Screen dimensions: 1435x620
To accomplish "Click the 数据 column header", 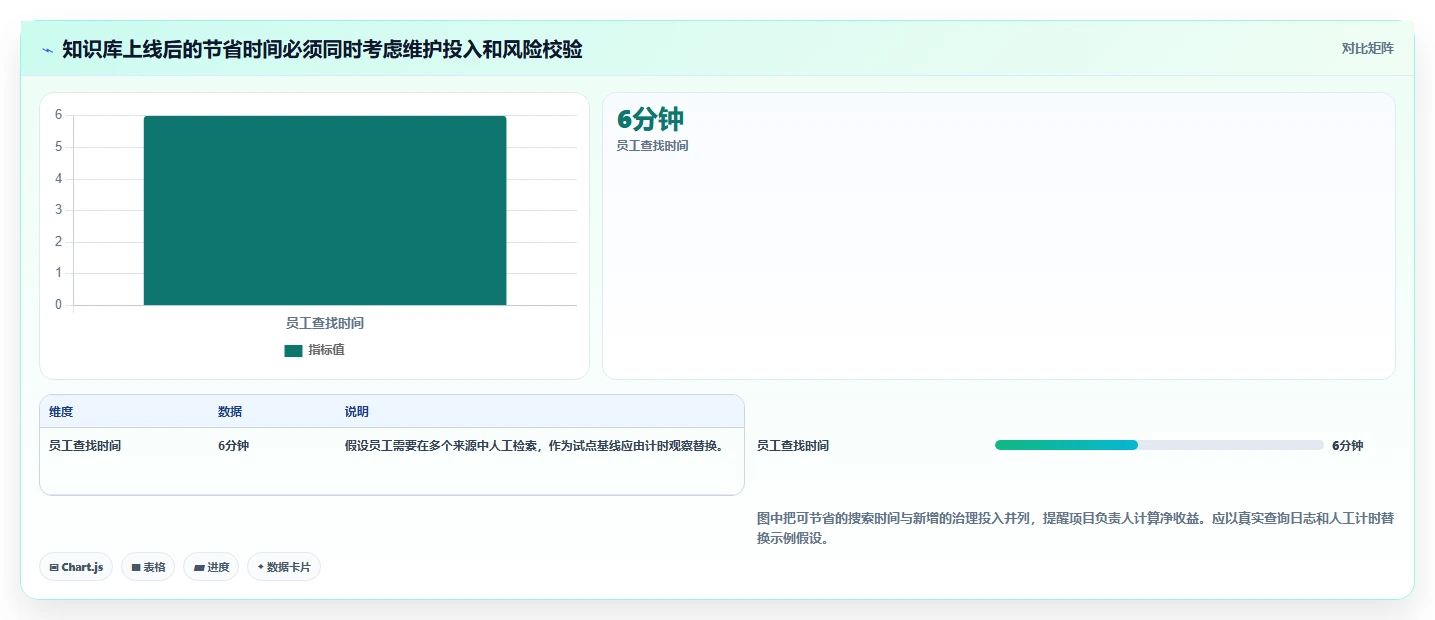I will pos(230,412).
